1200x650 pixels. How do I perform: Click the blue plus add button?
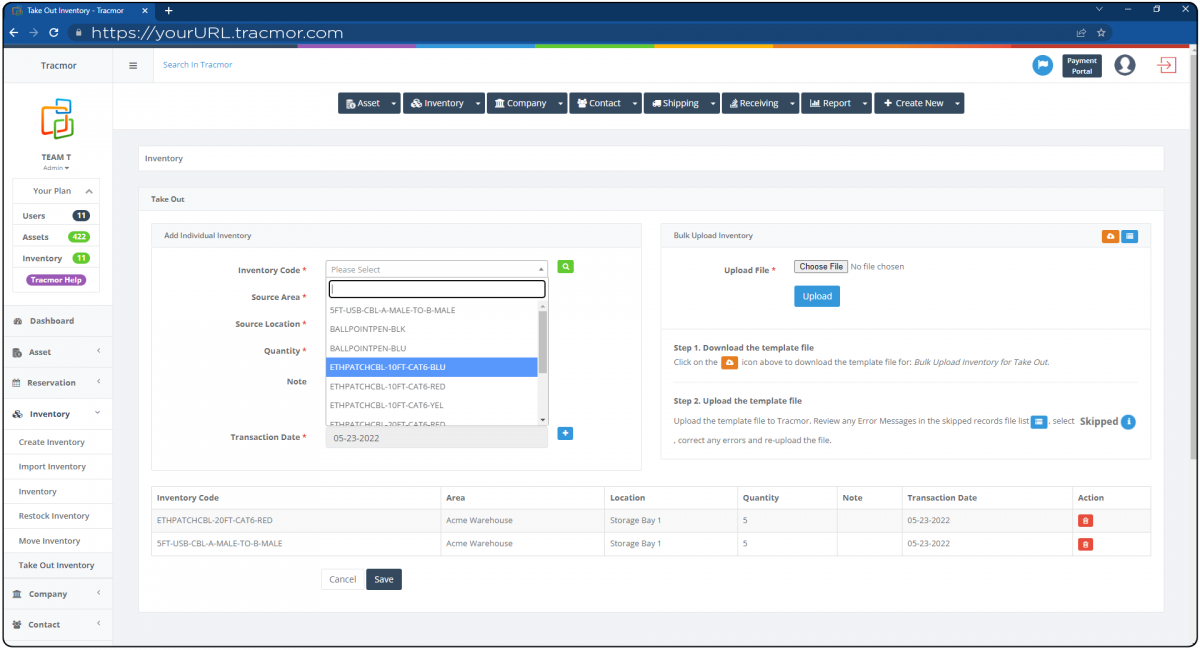click(x=565, y=433)
